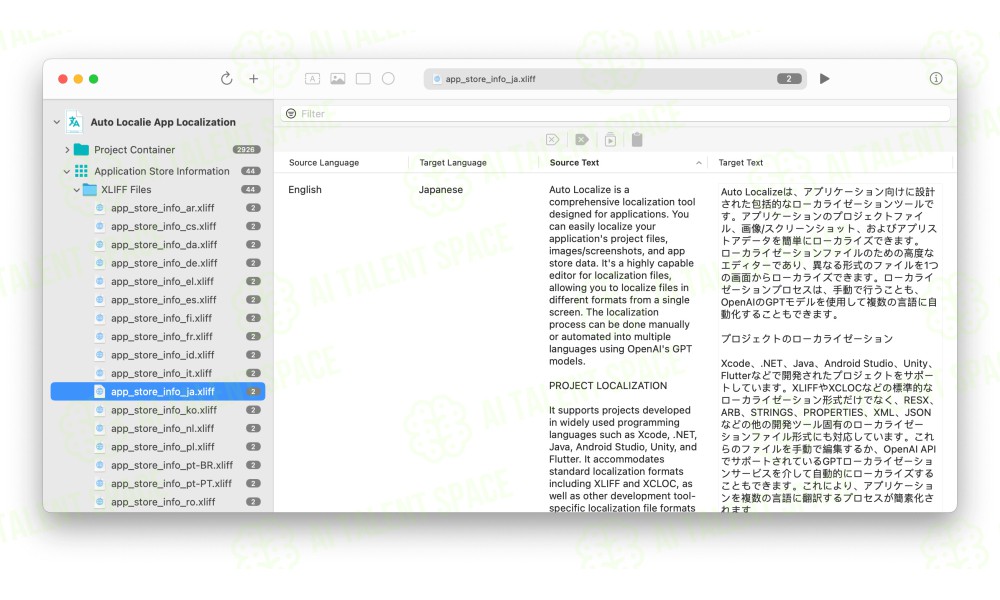Click the 2926 badge on Project Container

(246, 150)
